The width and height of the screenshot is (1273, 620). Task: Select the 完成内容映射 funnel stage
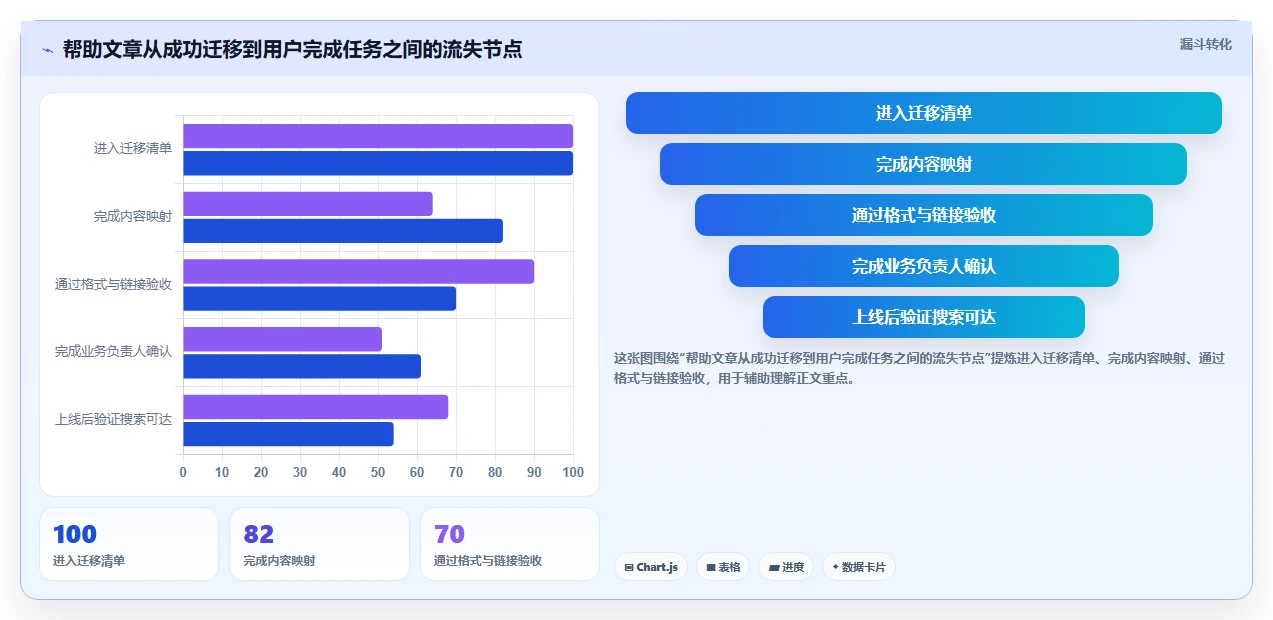[923, 164]
